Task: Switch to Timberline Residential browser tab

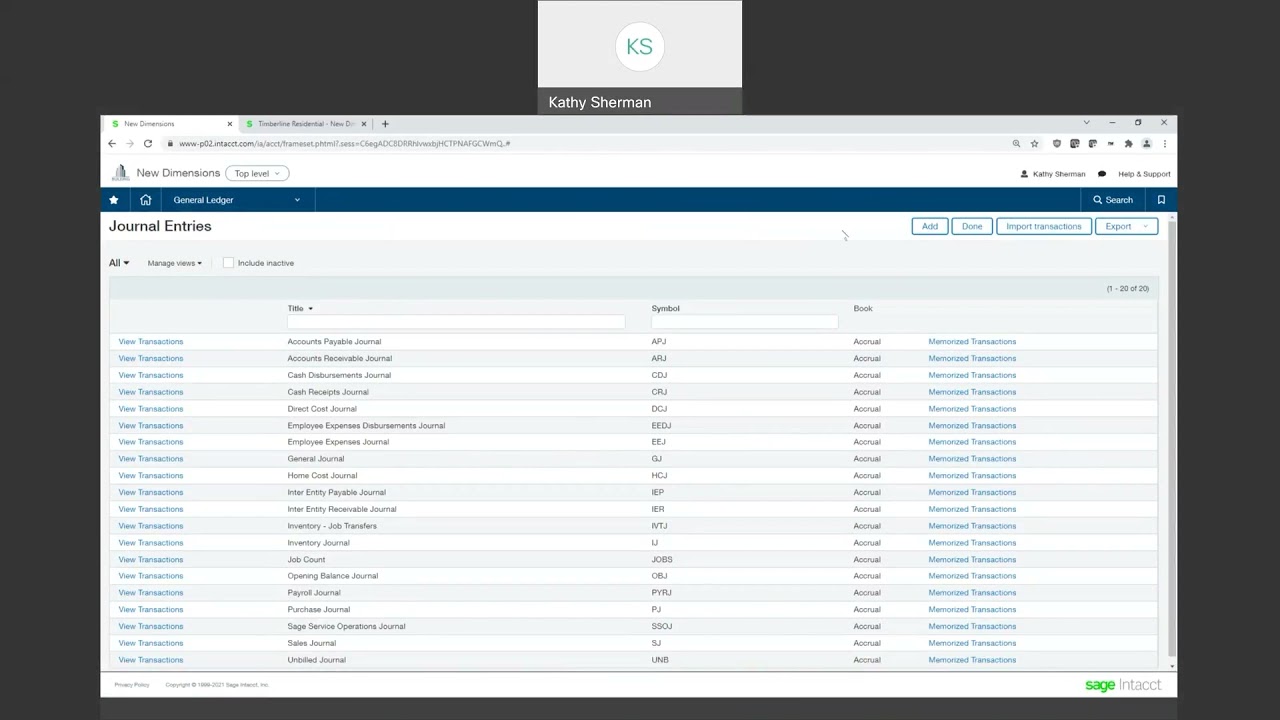Action: [x=305, y=124]
